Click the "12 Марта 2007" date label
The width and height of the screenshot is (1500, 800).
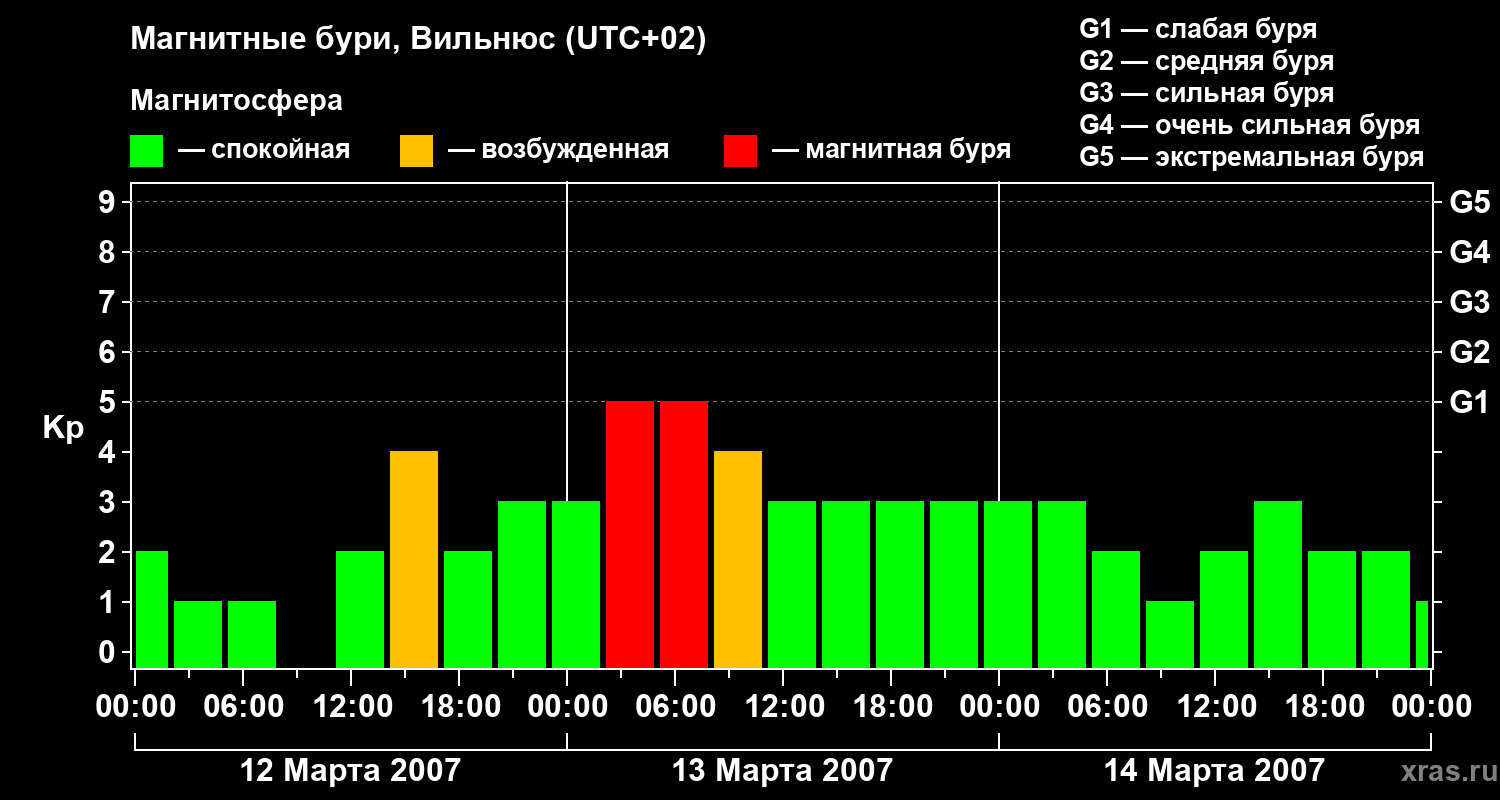[x=351, y=770]
